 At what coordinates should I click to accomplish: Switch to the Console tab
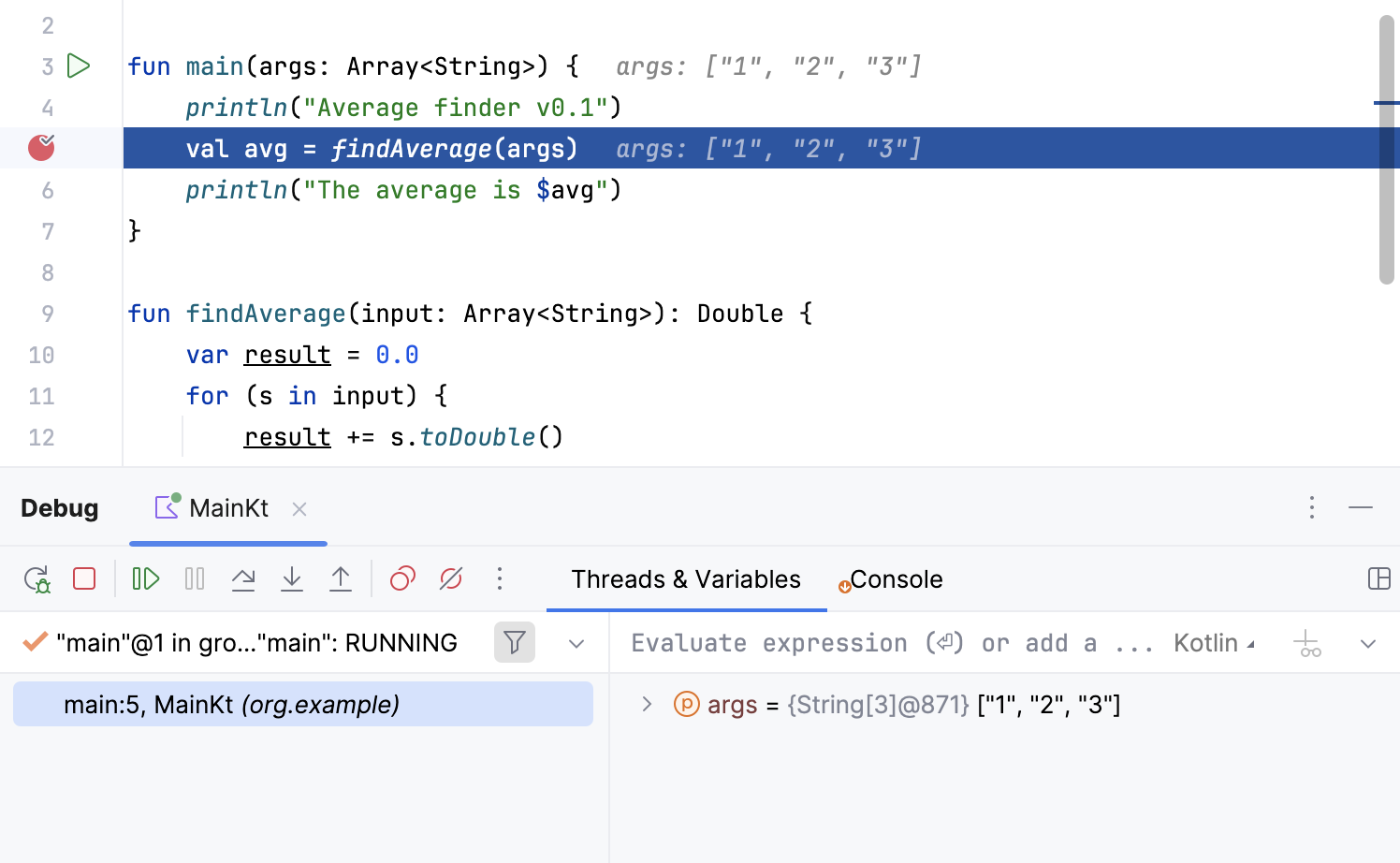(x=897, y=578)
